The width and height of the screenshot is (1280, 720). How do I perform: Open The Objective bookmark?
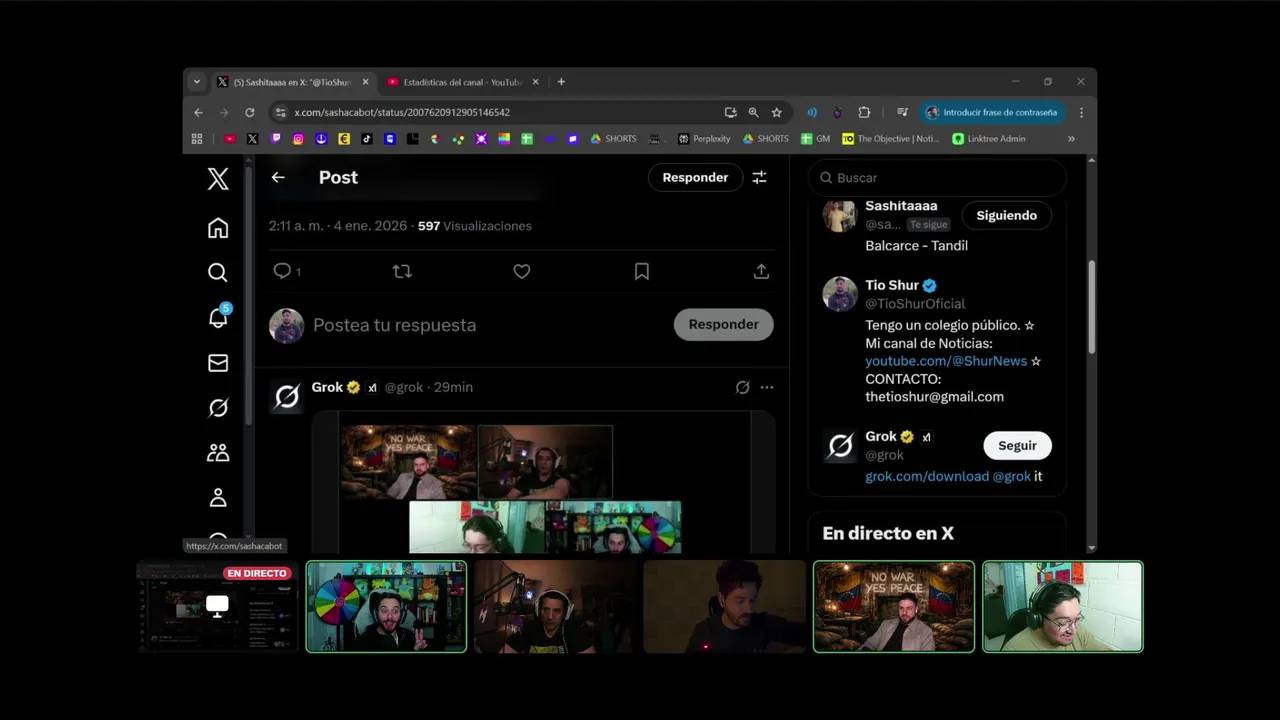[892, 139]
